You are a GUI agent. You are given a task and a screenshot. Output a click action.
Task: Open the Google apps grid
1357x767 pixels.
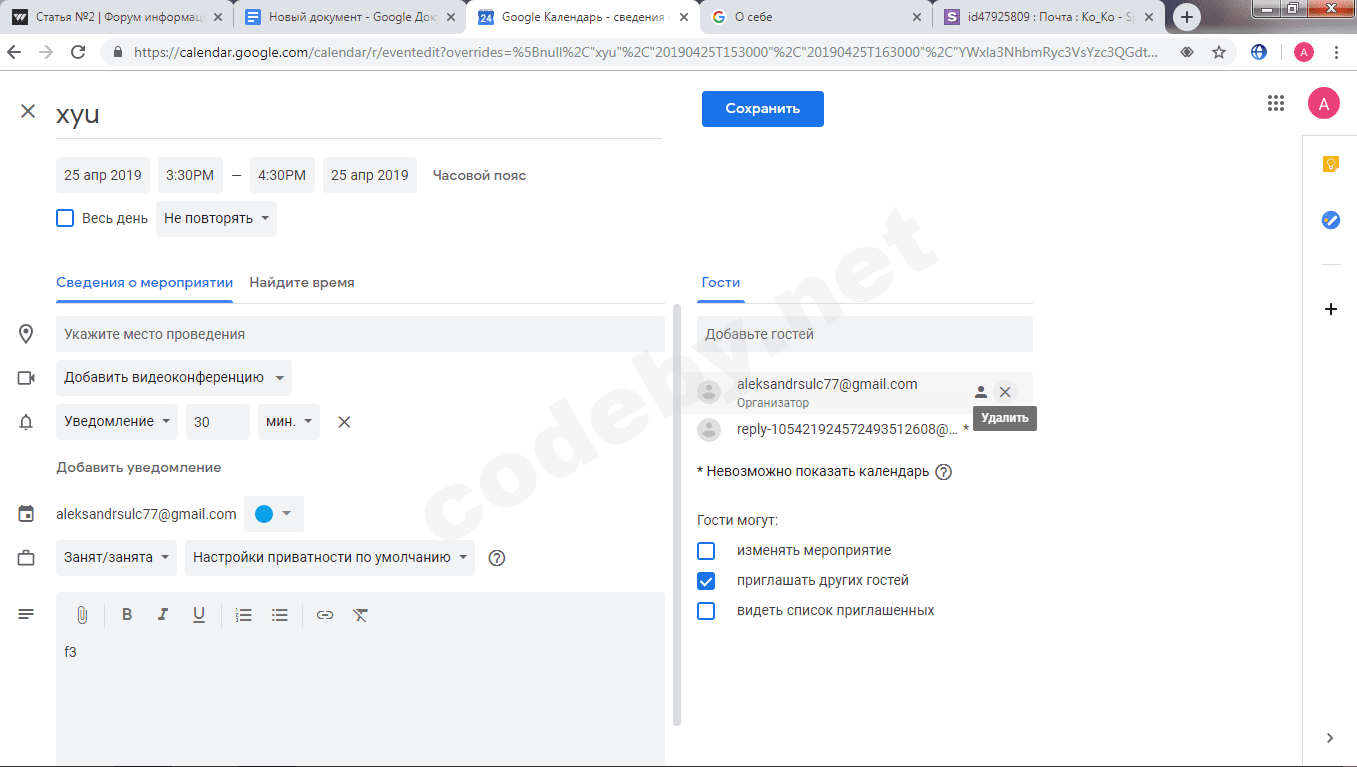[x=1275, y=103]
